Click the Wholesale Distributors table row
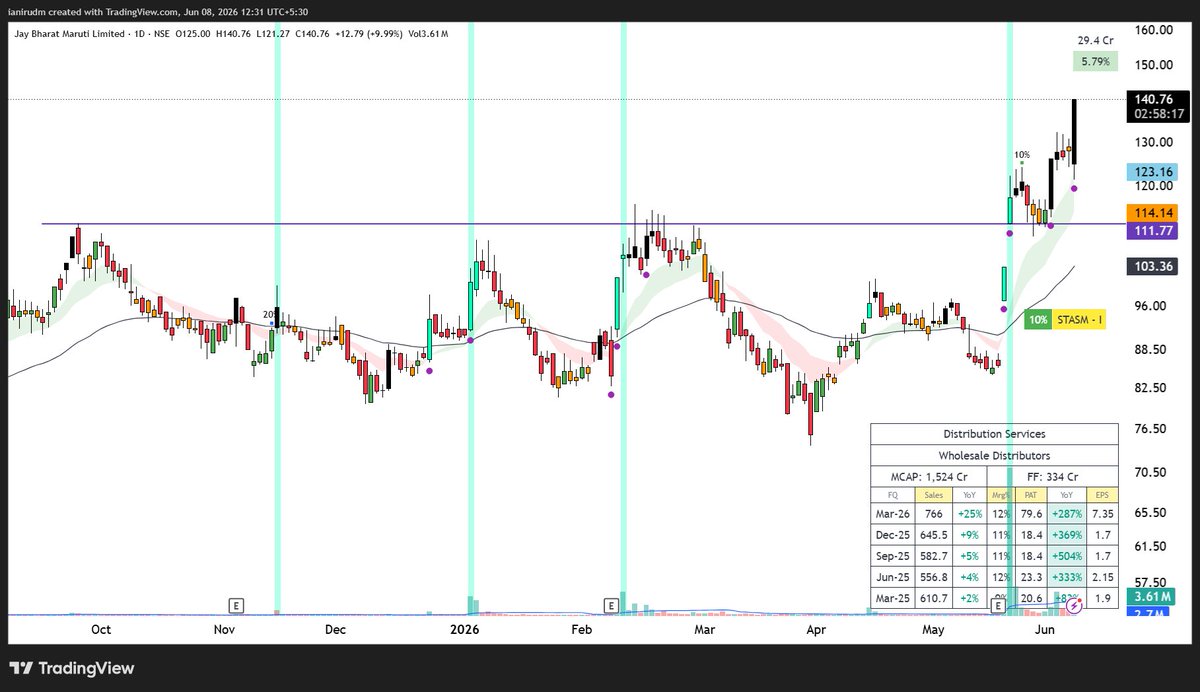The image size is (1200, 692). point(994,455)
